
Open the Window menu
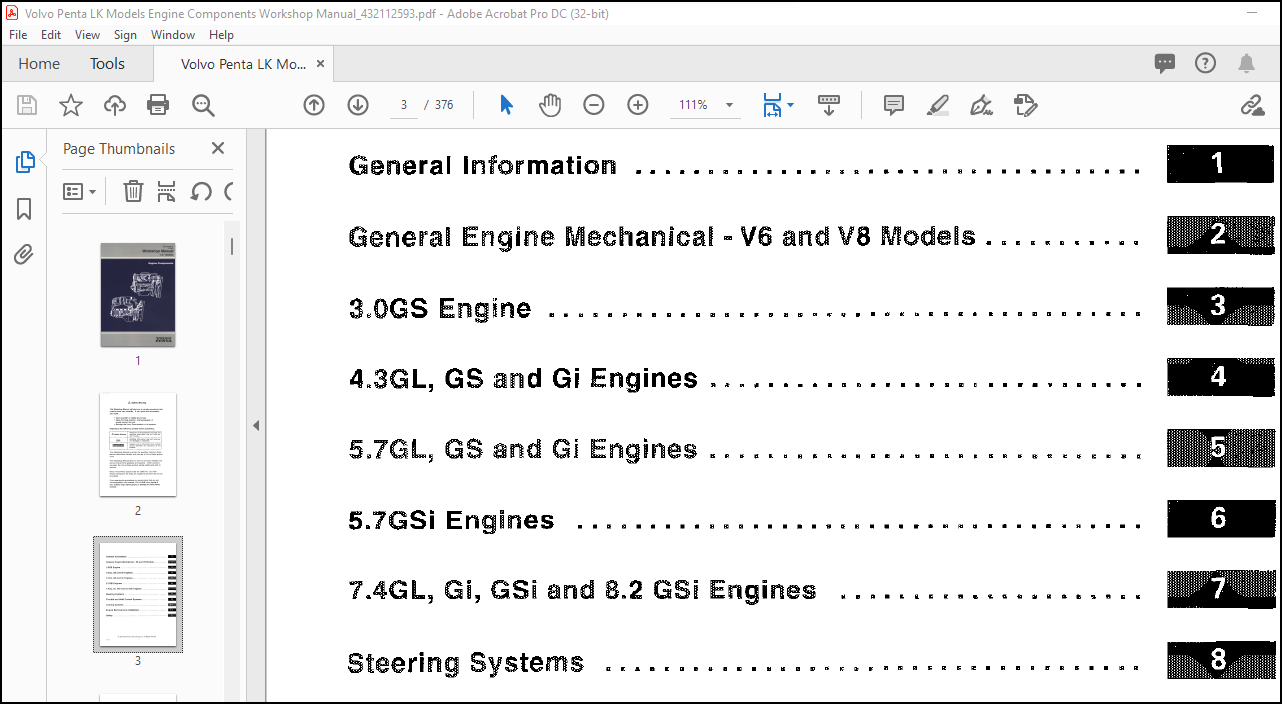click(x=173, y=34)
